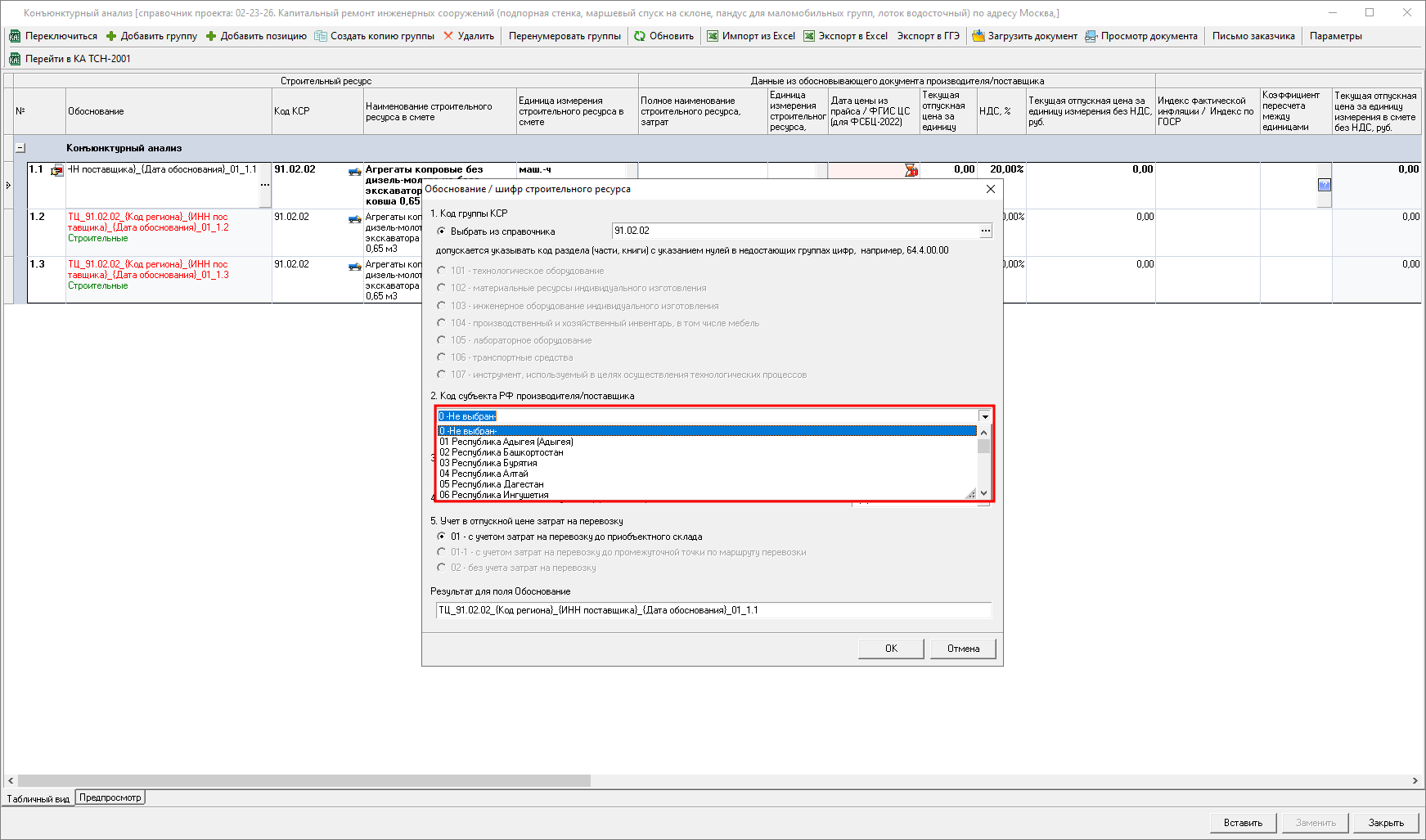Image resolution: width=1426 pixels, height=840 pixels.
Task: Click the horizontal scrollbar below the table
Action: (x=304, y=781)
